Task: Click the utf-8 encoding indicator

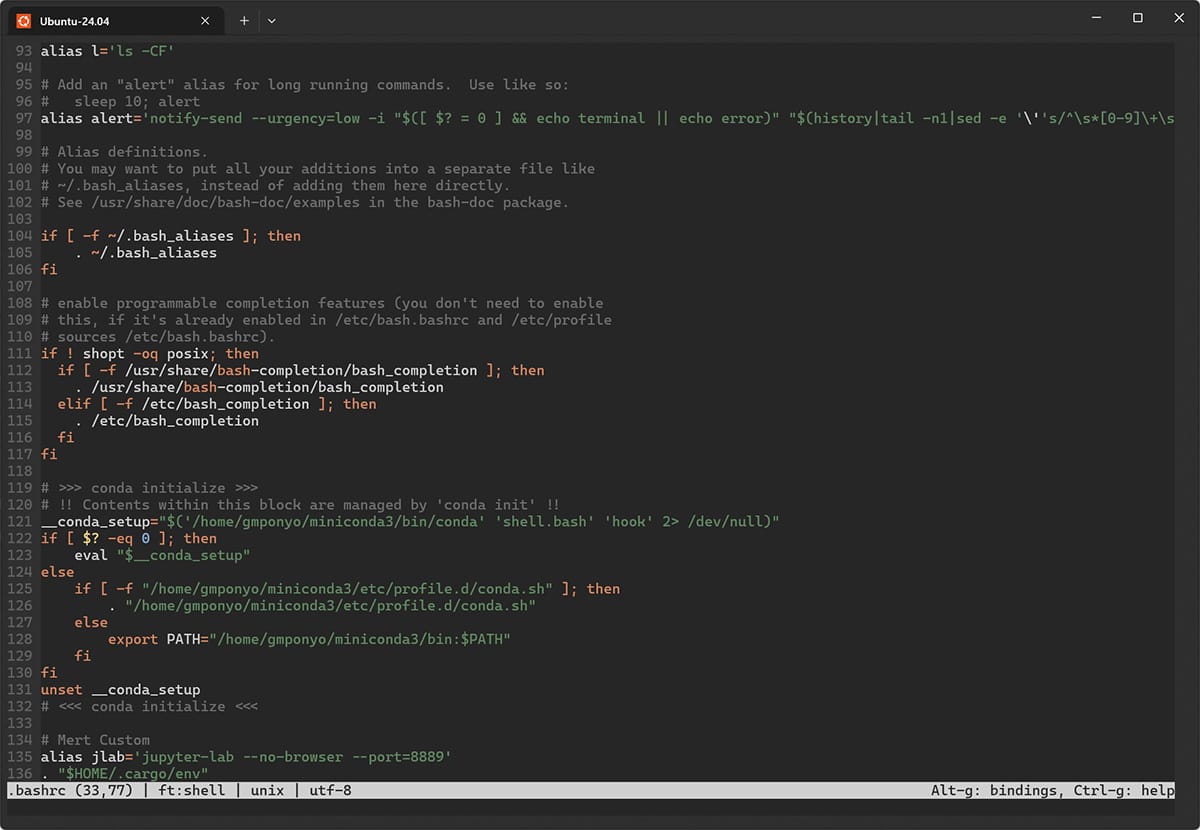Action: (x=330, y=791)
